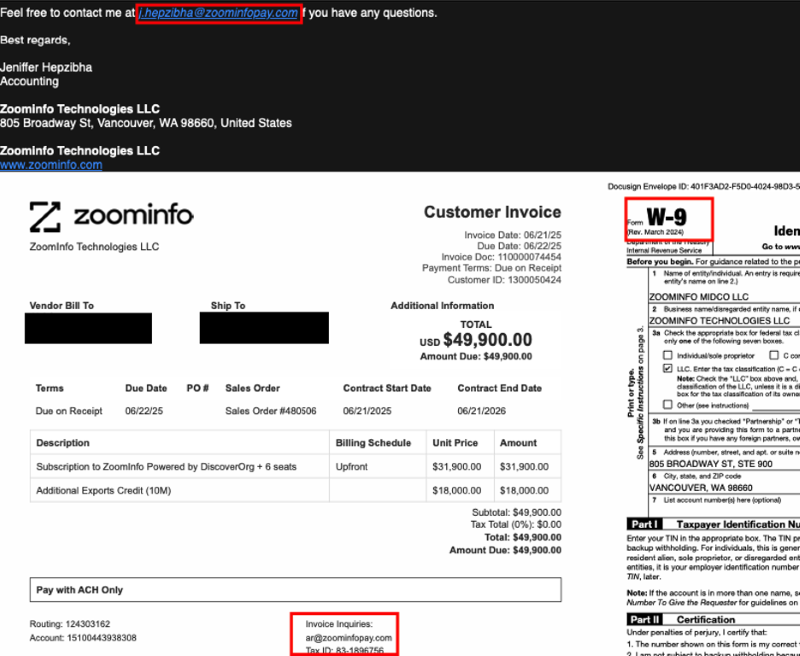Click the PO # column header
The height and width of the screenshot is (656, 800).
coord(197,388)
